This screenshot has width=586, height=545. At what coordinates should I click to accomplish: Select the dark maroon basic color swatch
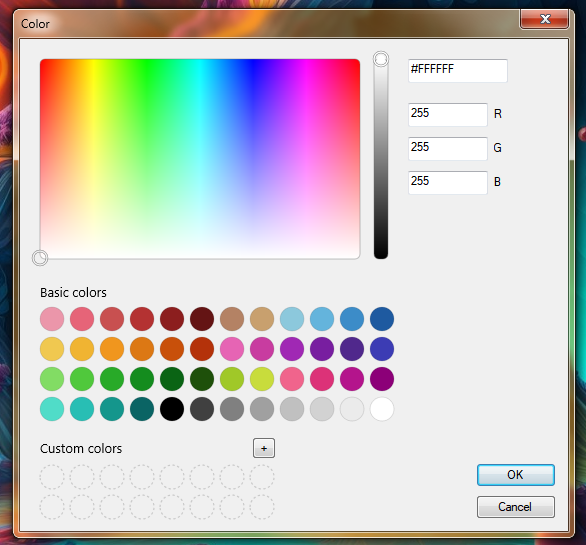[202, 319]
